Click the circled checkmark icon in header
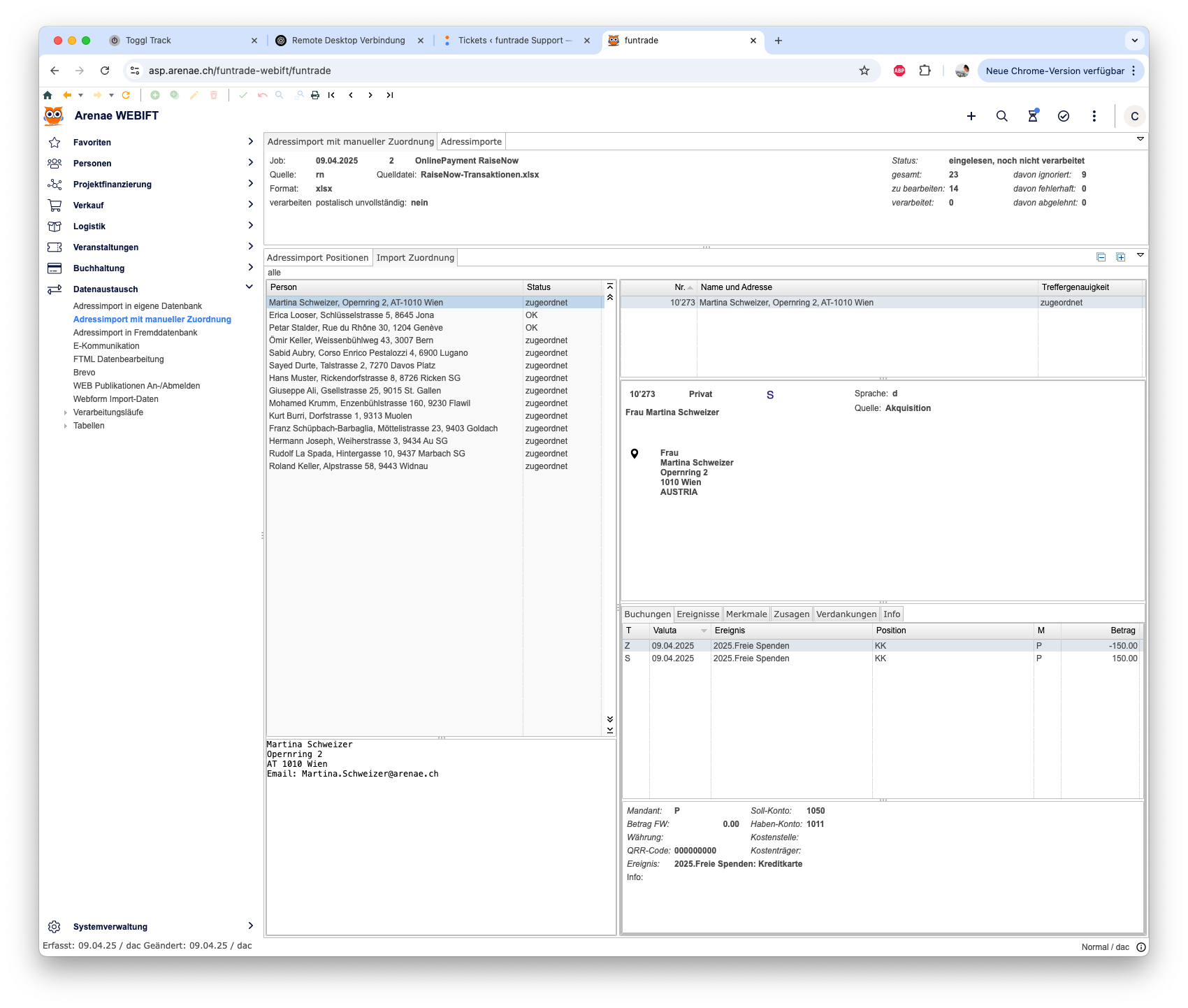 [1063, 116]
